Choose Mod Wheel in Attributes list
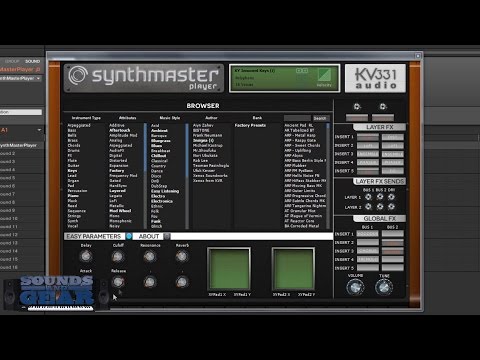Screen dimensions: 480x360 click(120, 211)
